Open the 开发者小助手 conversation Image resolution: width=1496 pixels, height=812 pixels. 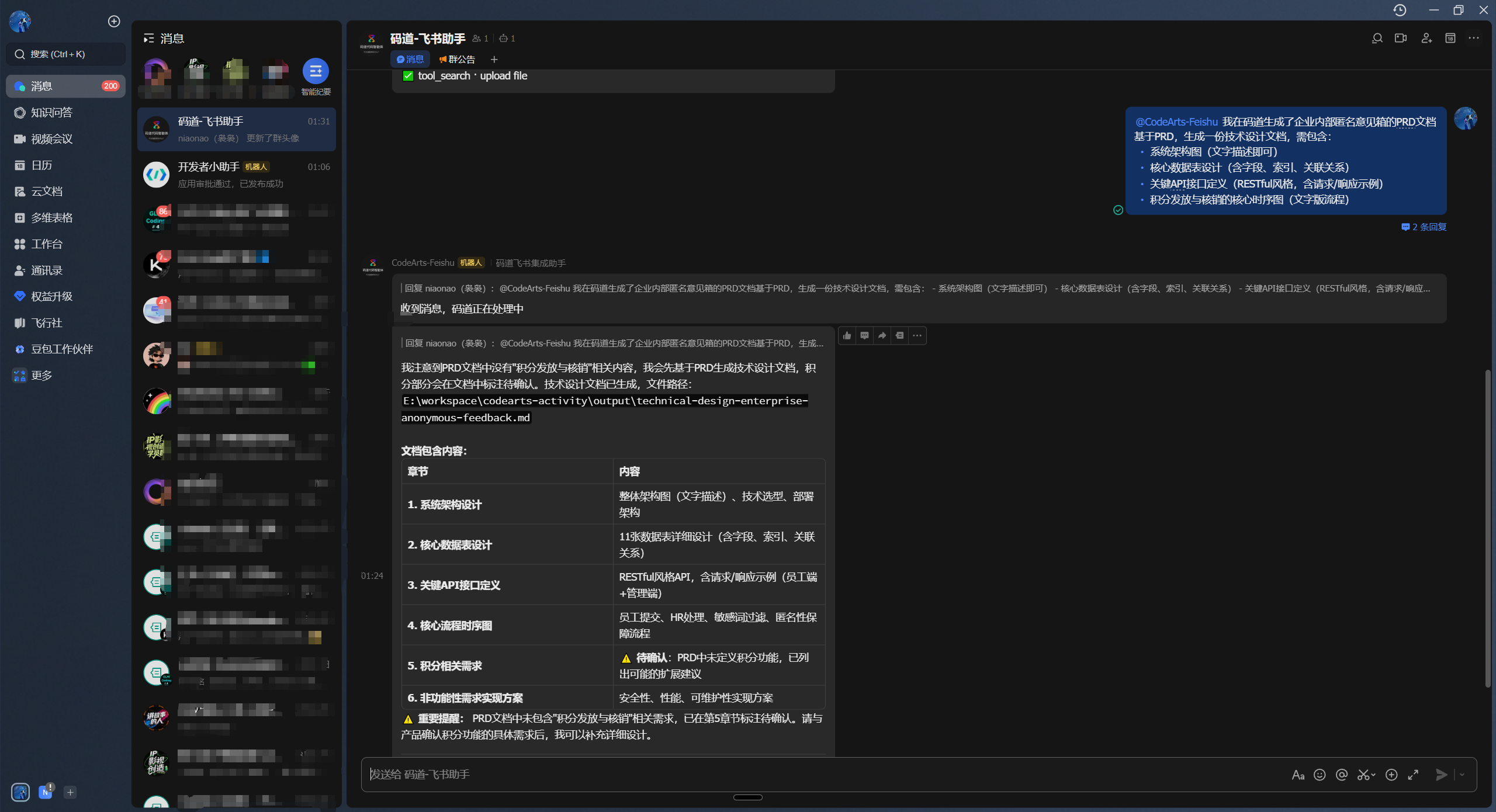click(237, 175)
